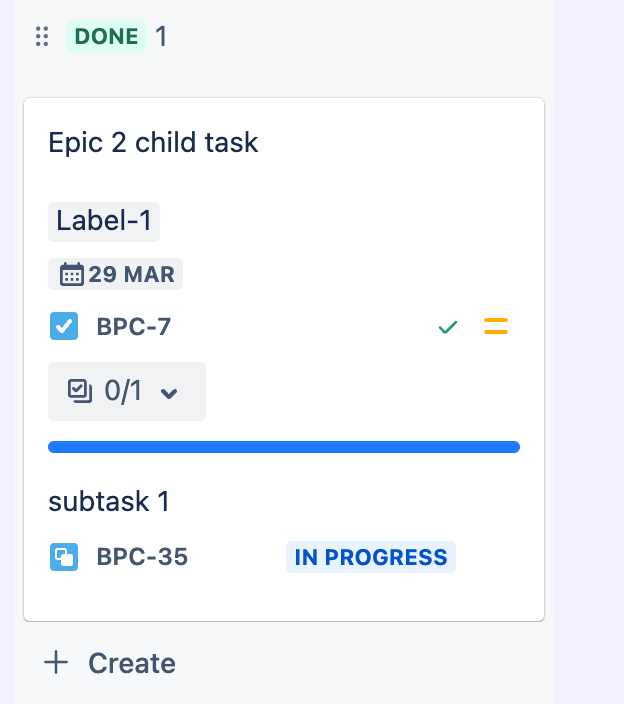Open subtask key BPC-35
The image size is (624, 704).
click(x=142, y=557)
